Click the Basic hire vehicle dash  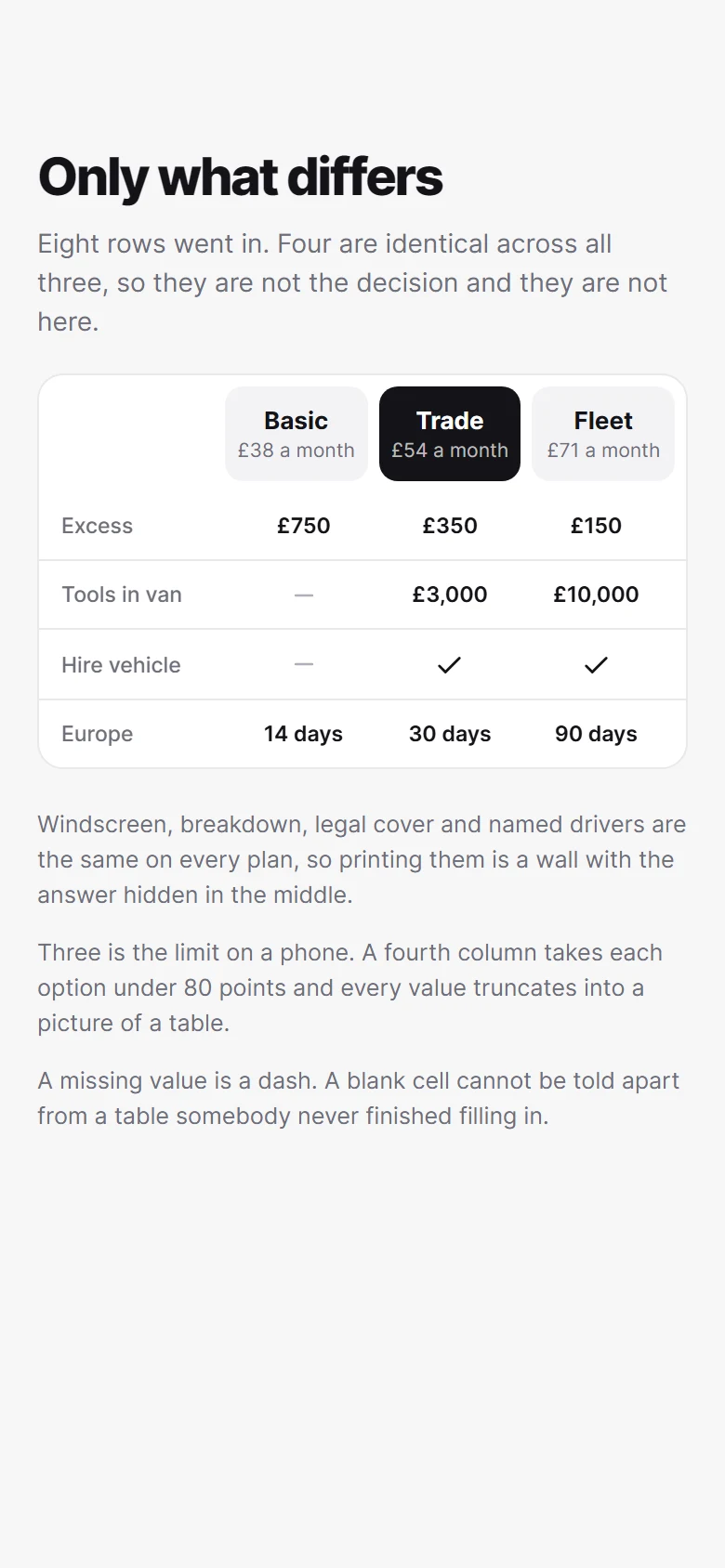pos(304,664)
